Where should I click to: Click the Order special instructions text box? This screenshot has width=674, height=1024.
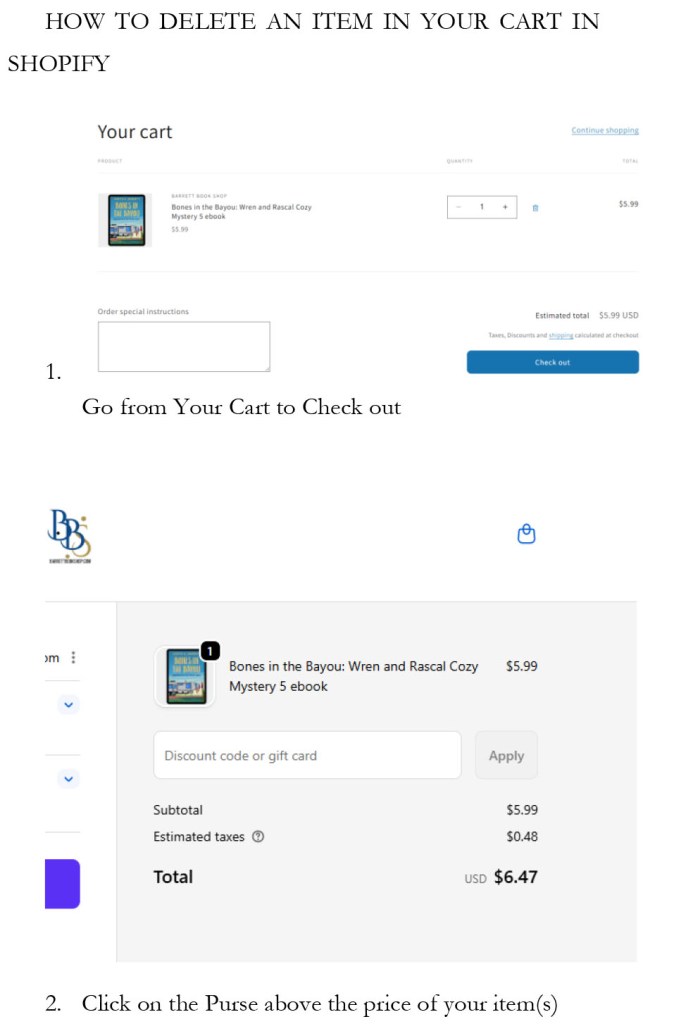[x=184, y=346]
